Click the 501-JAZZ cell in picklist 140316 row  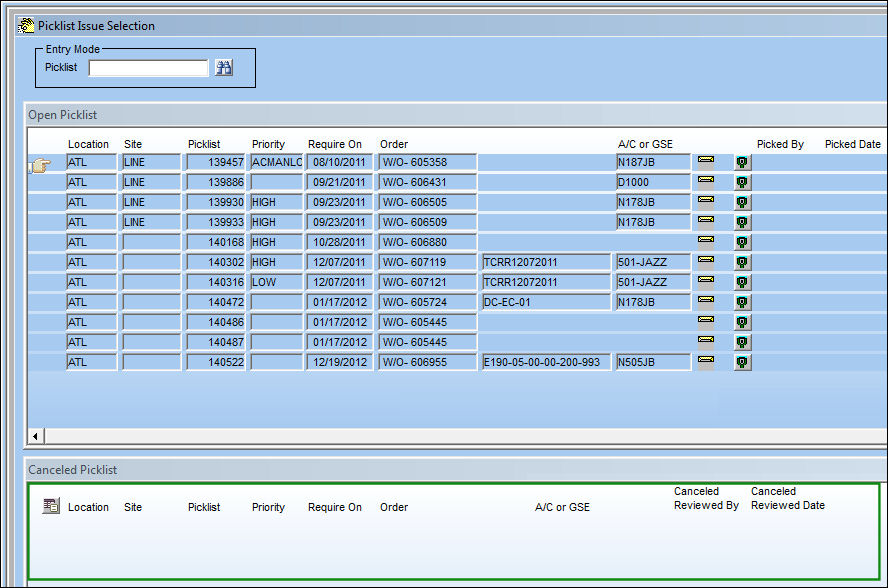(x=654, y=282)
